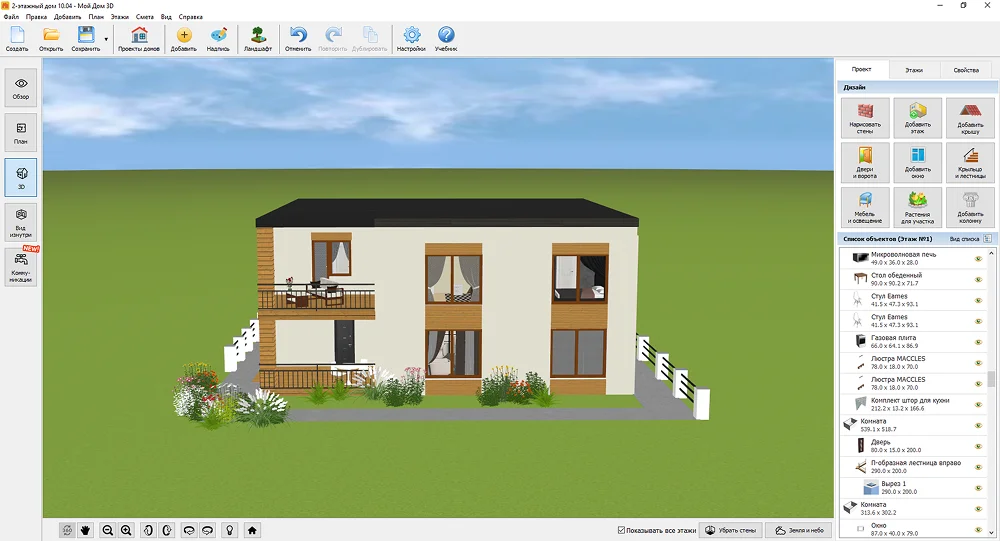The width and height of the screenshot is (1000, 541).
Task: Click Добавить крышу roof tool
Action: tap(970, 118)
